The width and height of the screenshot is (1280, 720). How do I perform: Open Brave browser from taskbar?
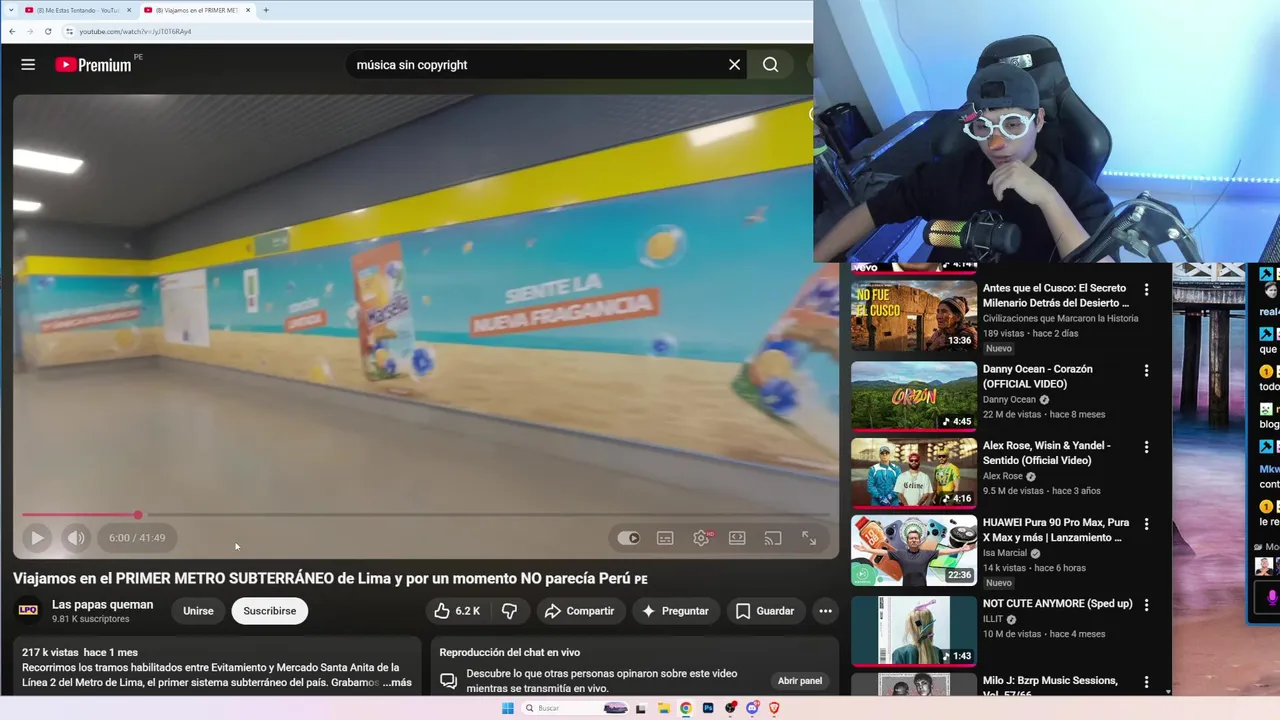point(774,708)
